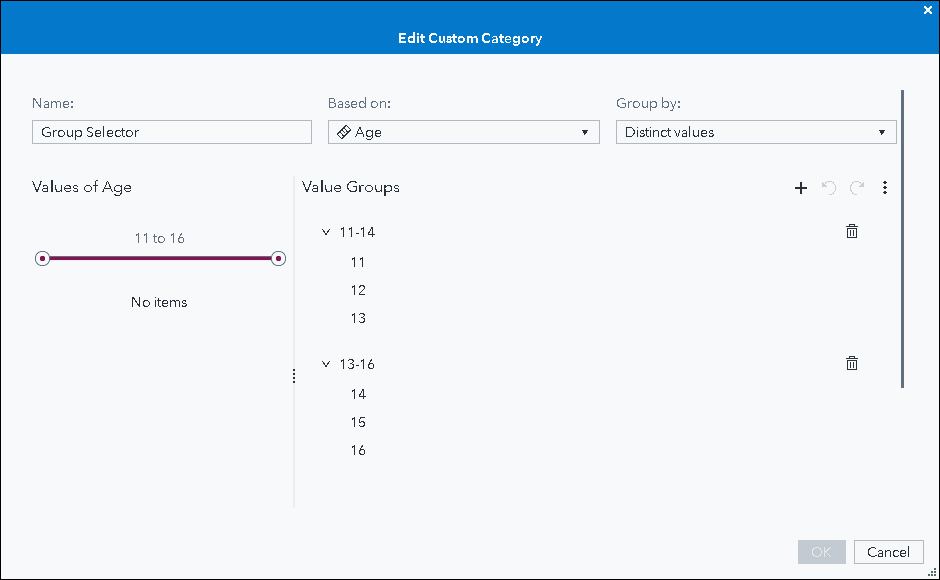Screen dimensions: 940x580
Task: Open the three-dot more options menu
Action: [885, 188]
